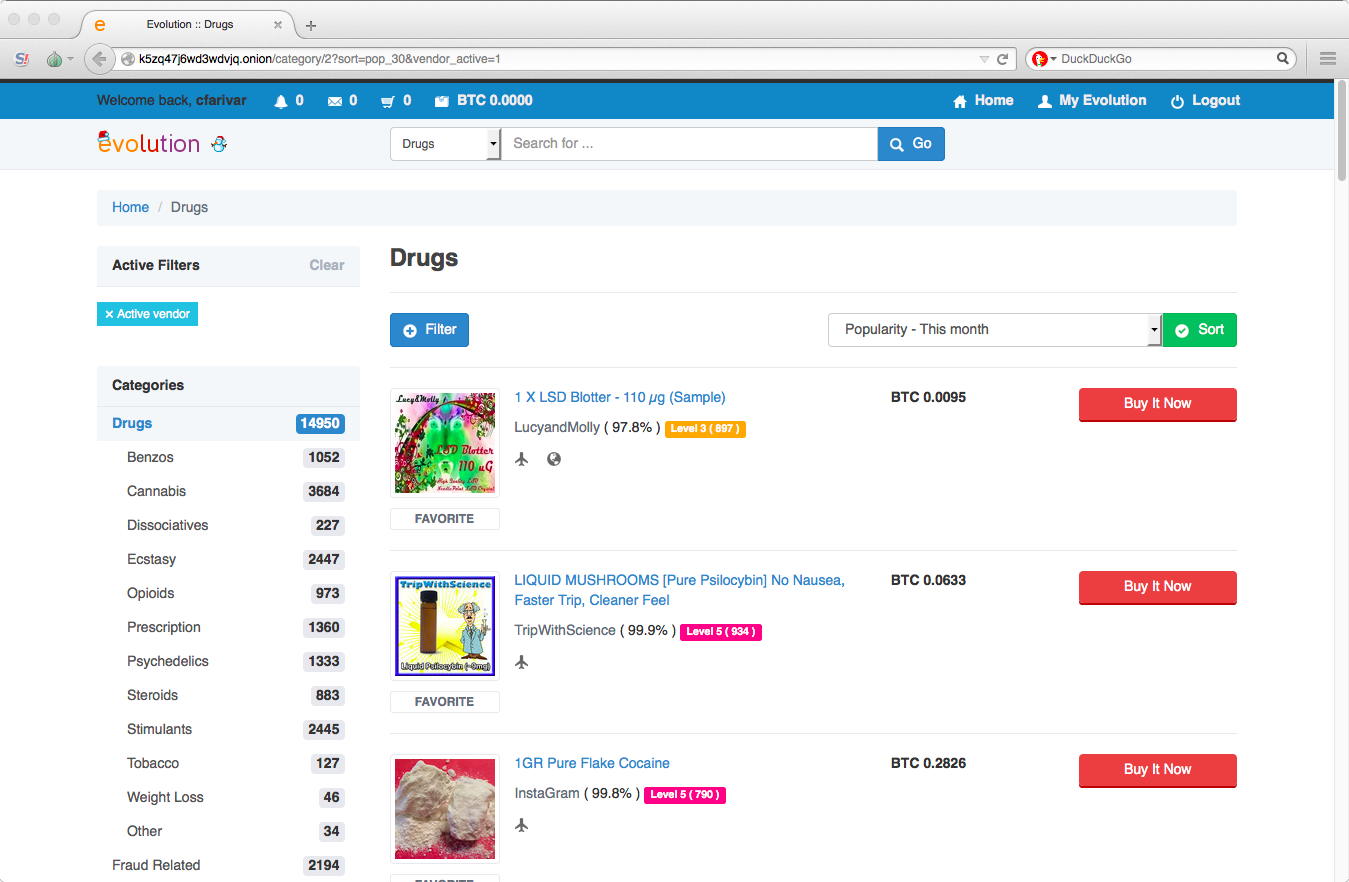
Task: Open a new browser tab with plus
Action: 311,25
